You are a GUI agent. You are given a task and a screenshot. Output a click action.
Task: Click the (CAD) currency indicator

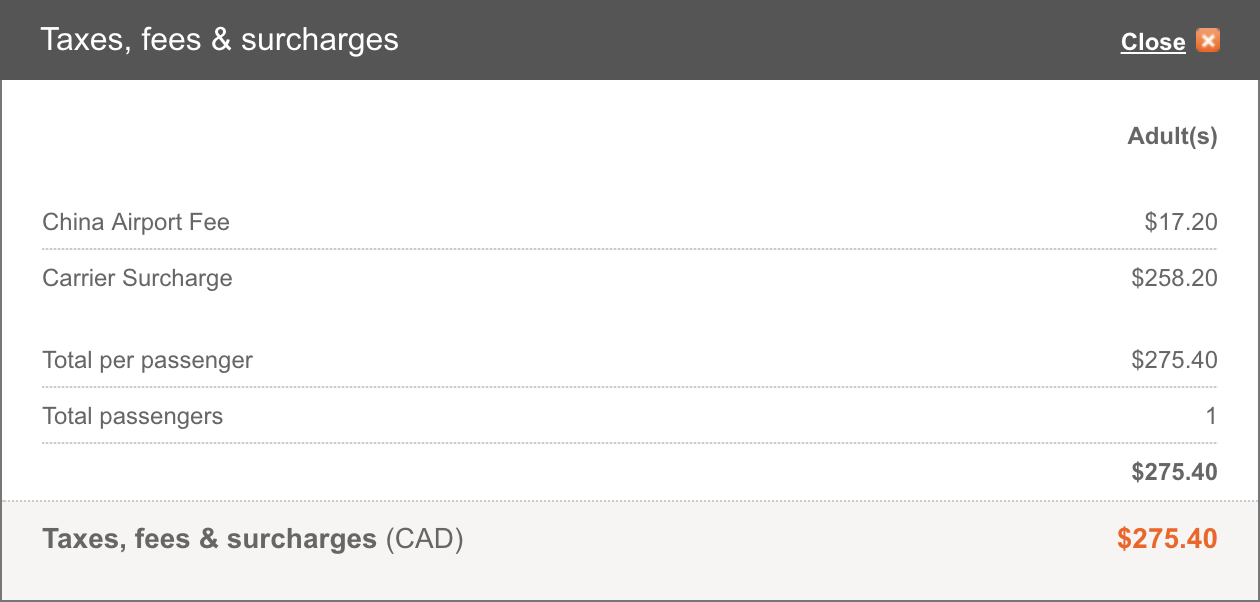[424, 540]
